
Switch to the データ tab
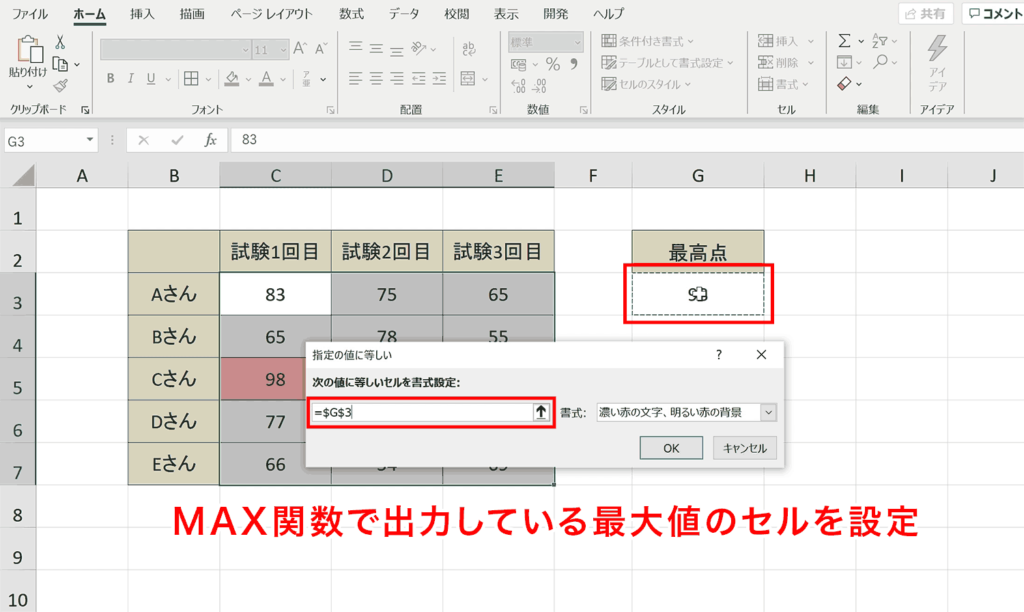404,14
